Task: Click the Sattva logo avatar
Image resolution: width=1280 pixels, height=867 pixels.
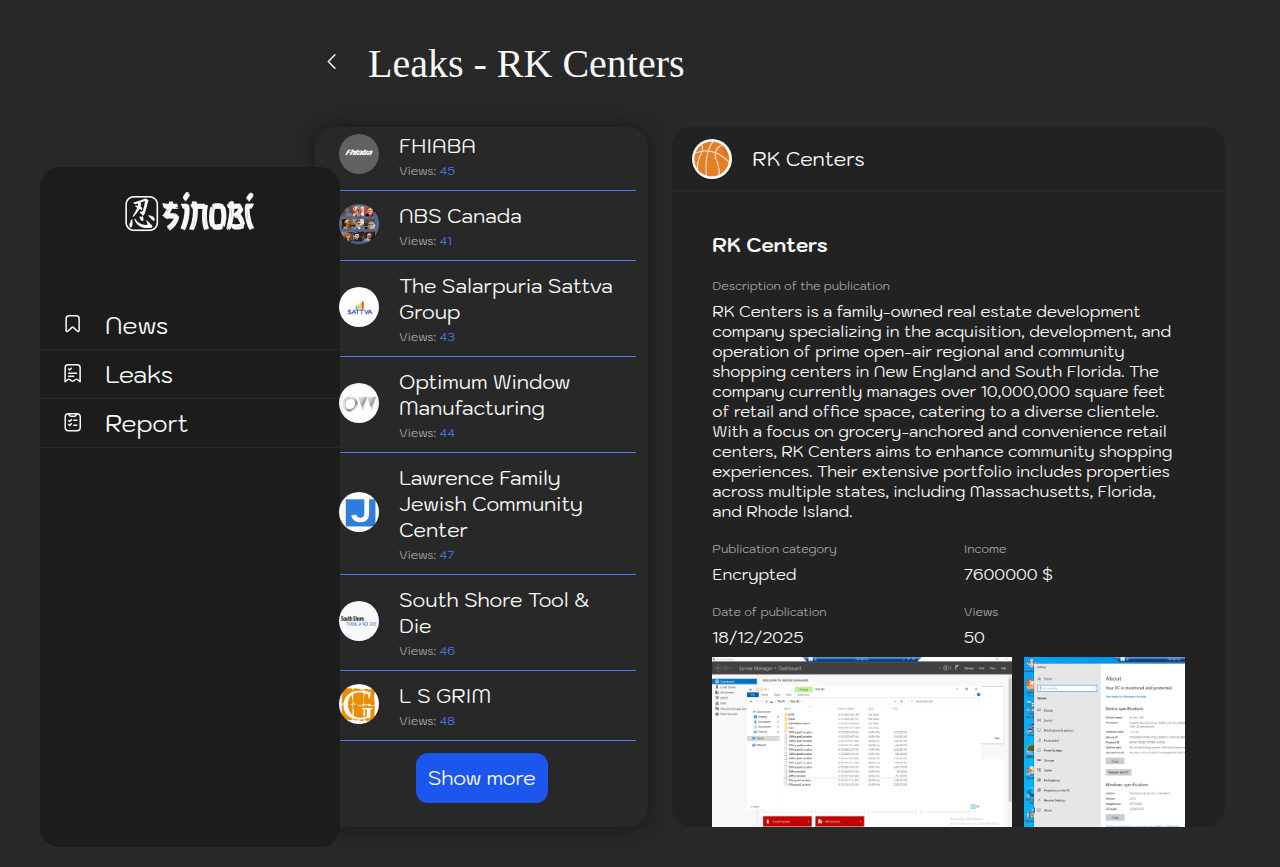Action: pyautogui.click(x=359, y=307)
